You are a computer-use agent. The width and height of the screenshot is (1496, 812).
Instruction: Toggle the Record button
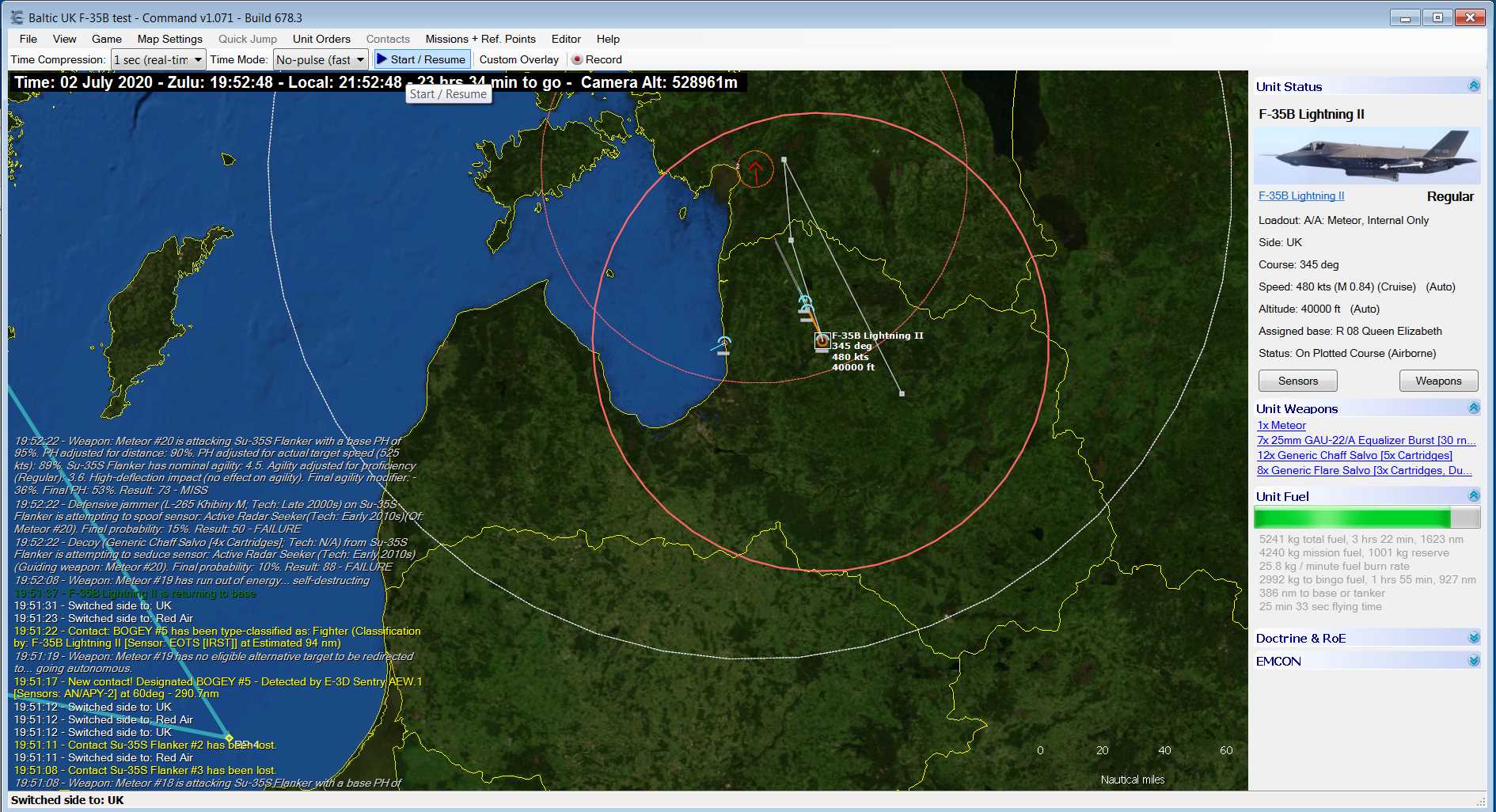click(x=598, y=59)
